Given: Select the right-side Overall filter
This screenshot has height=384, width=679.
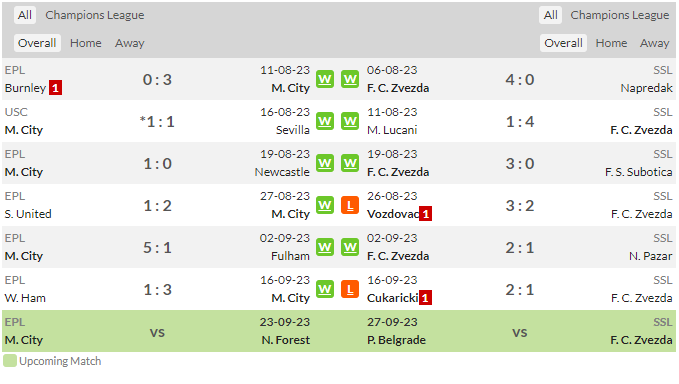Looking at the screenshot, I should (563, 43).
